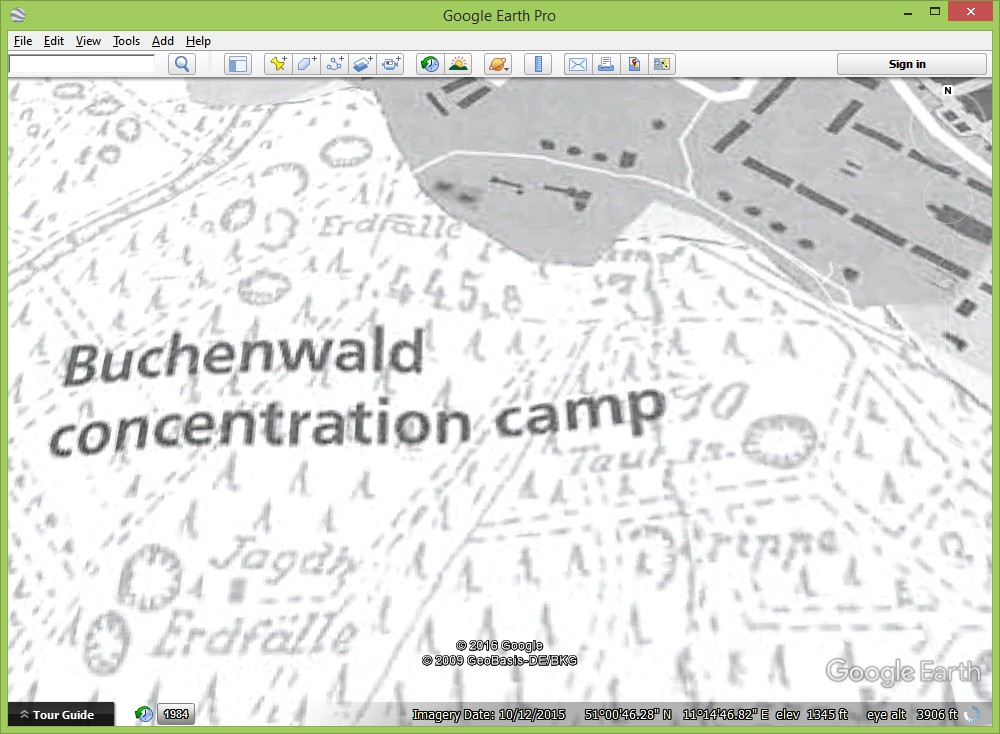Click inside the search input field
1000x734 pixels.
click(82, 64)
